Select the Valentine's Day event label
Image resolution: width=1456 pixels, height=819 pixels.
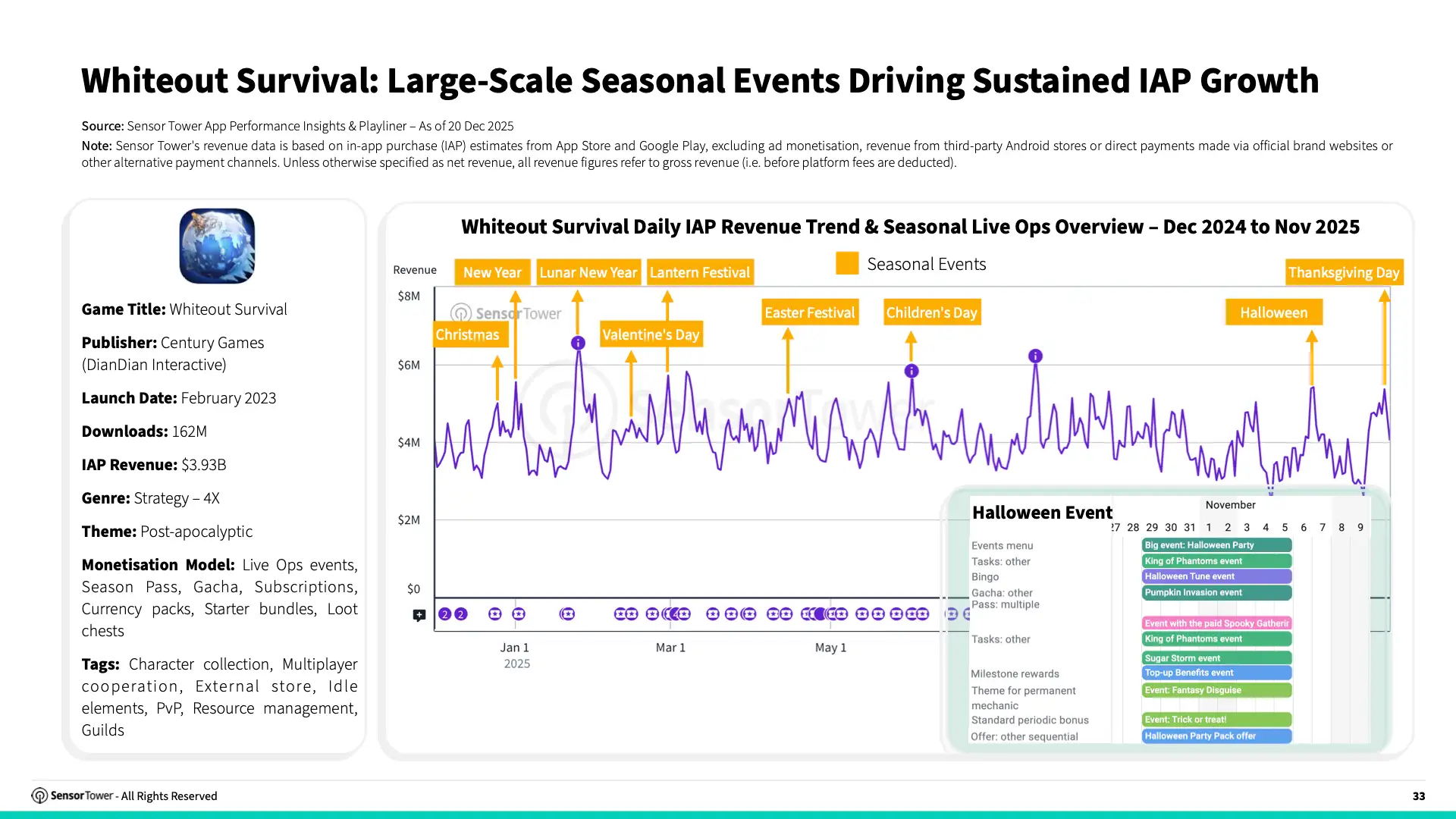point(651,334)
